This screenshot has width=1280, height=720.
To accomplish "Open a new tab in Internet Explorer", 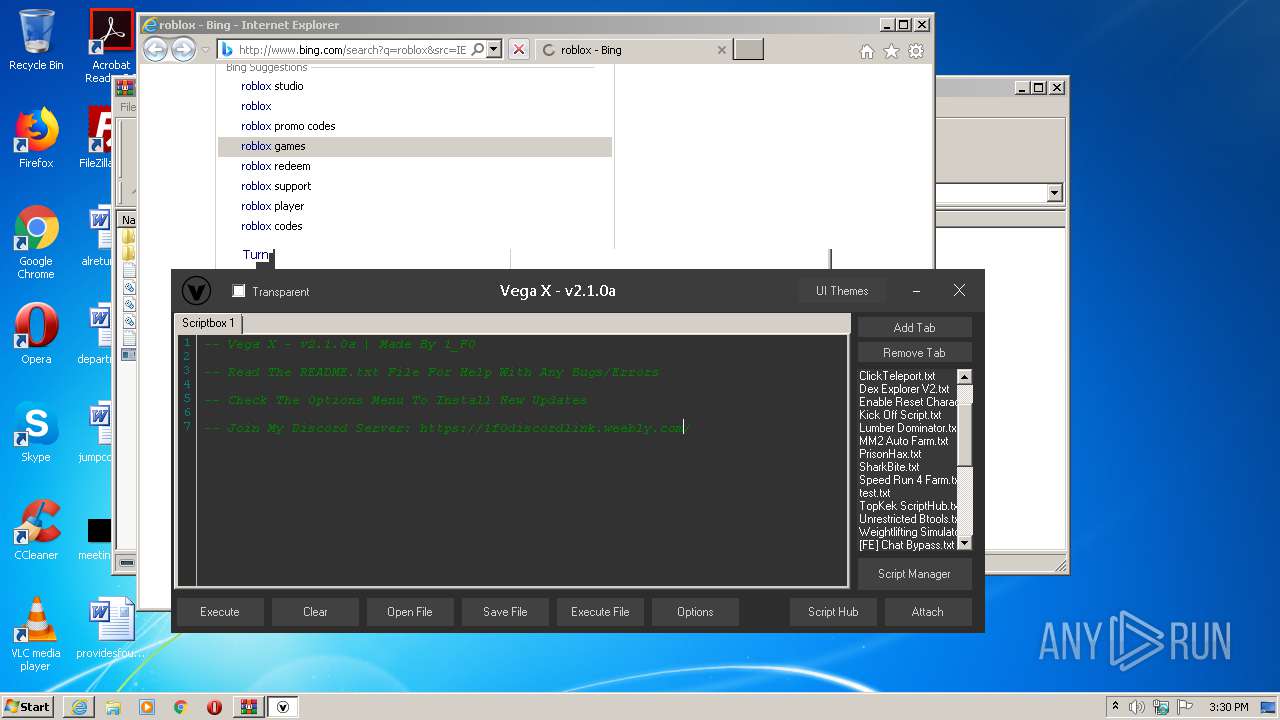I will click(x=748, y=49).
